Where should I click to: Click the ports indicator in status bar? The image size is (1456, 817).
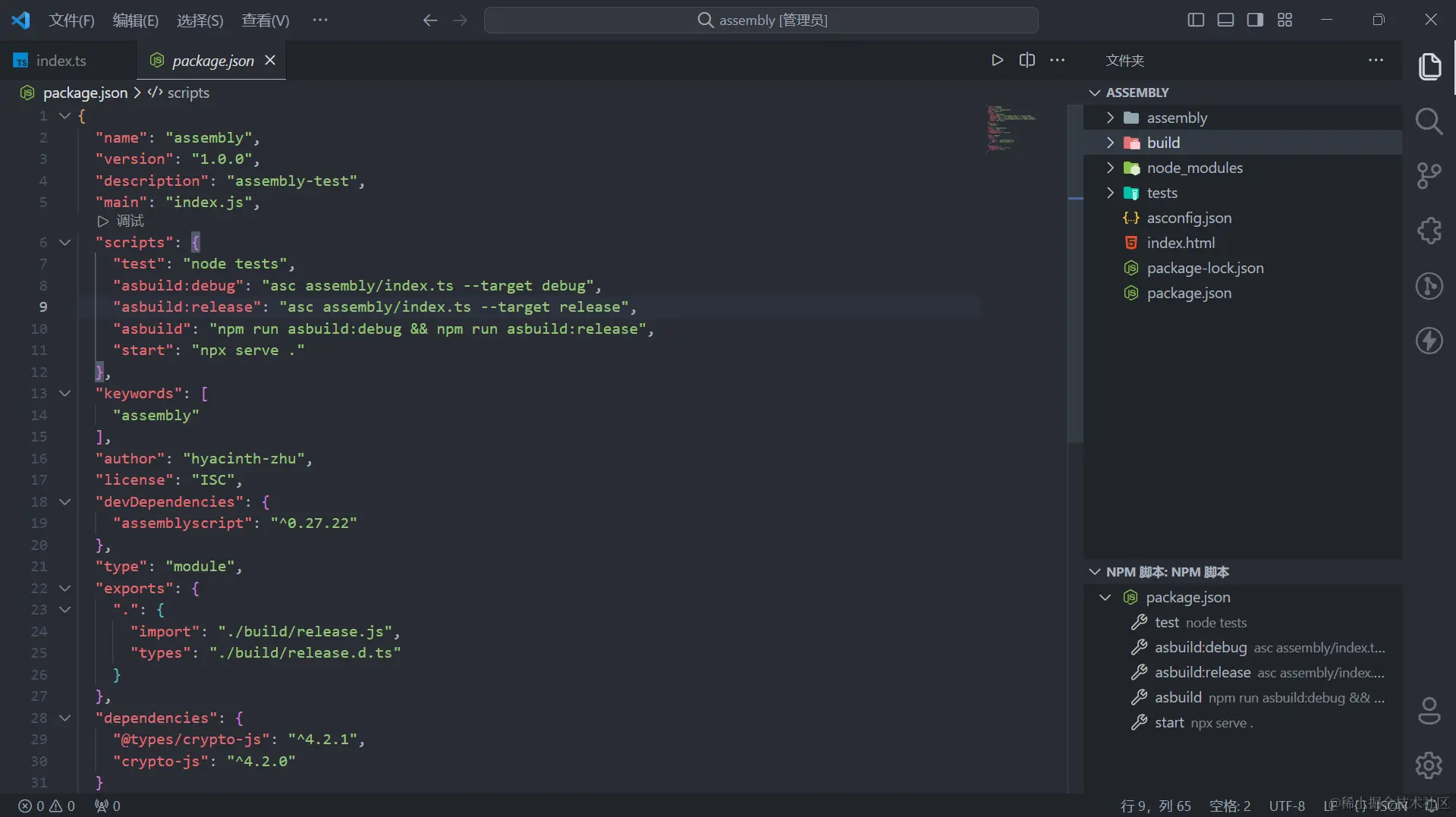108,806
